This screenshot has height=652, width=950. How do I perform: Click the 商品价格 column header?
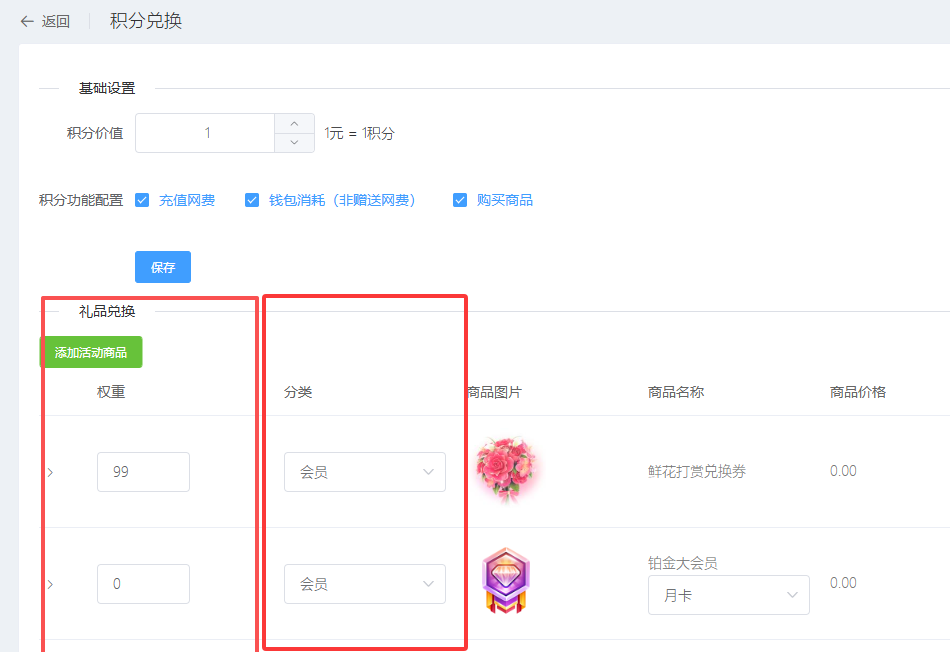click(858, 392)
